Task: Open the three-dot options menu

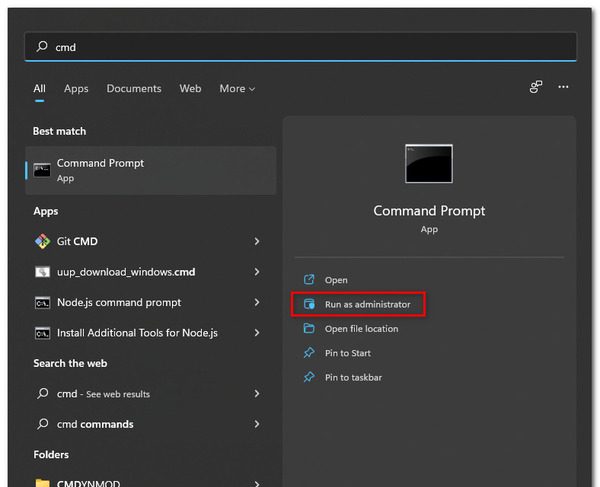Action: coord(563,87)
